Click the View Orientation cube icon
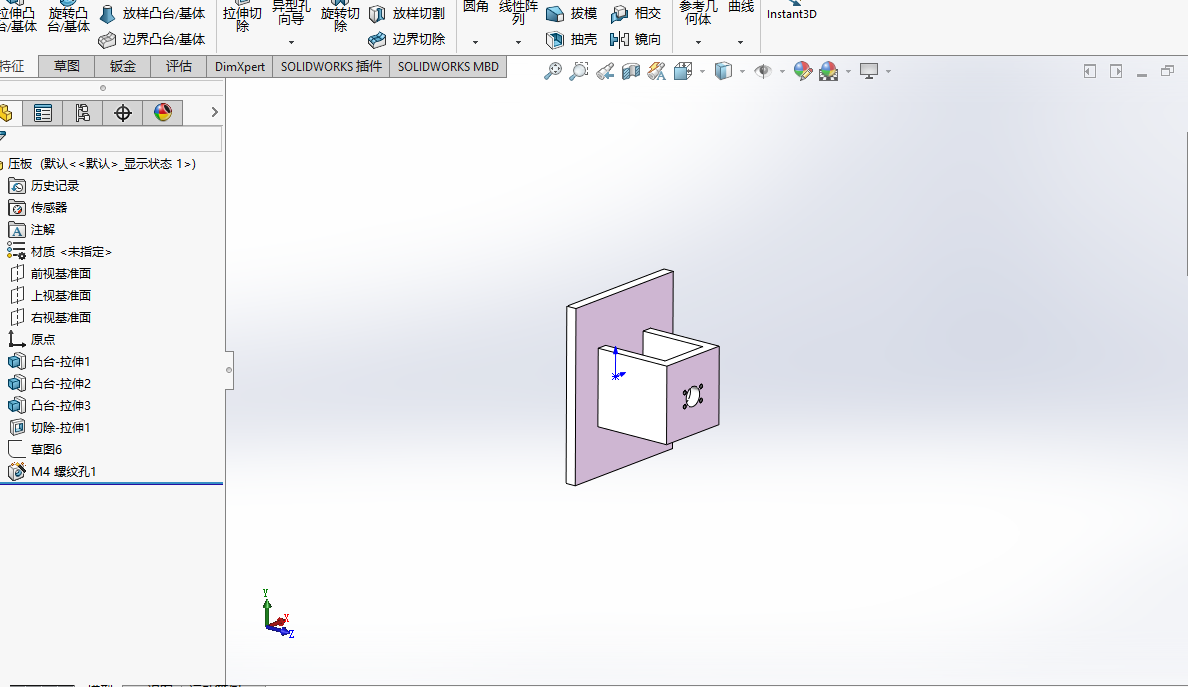Viewport: 1188px width, 687px height. pos(683,71)
